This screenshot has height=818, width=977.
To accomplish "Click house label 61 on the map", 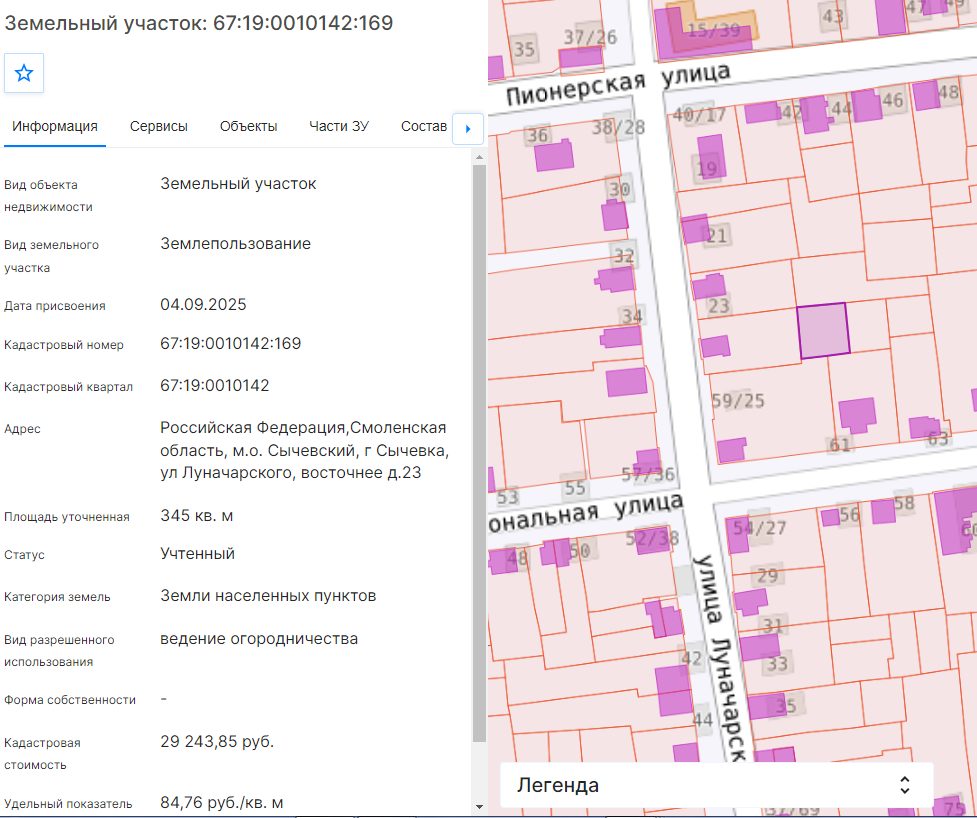I will tap(839, 445).
